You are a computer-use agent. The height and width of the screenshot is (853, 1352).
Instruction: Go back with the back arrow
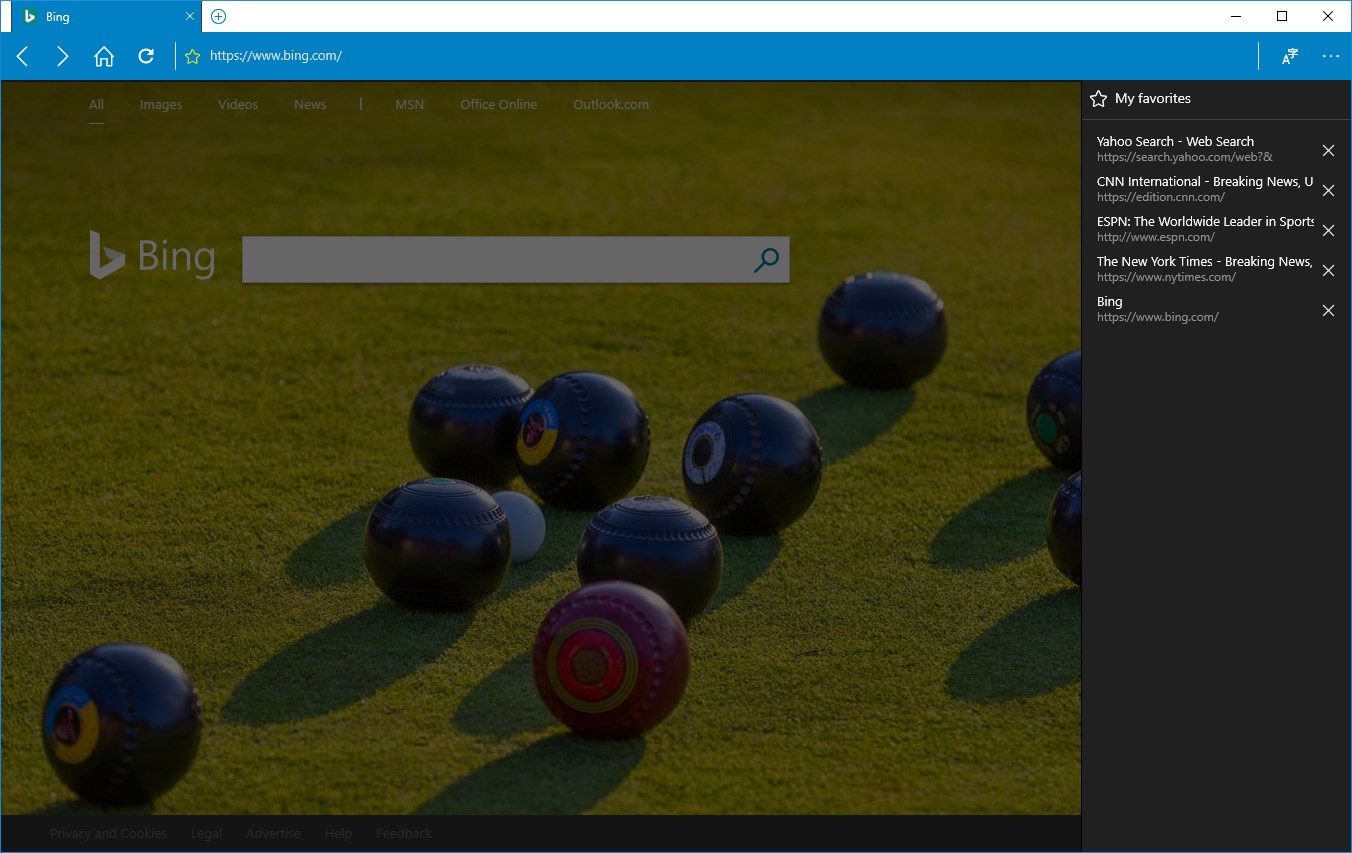point(23,56)
